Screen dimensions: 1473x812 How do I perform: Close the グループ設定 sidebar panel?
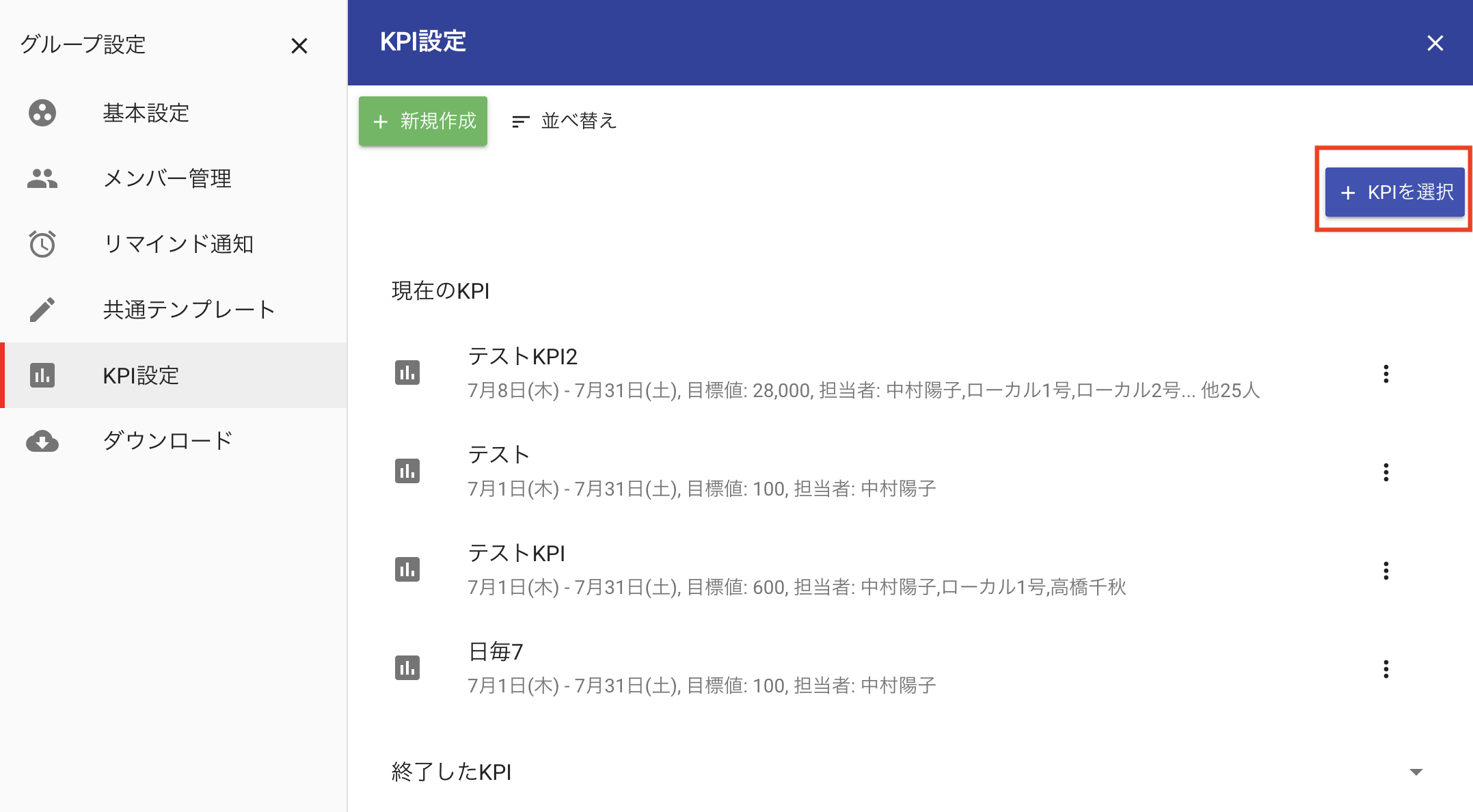299,46
